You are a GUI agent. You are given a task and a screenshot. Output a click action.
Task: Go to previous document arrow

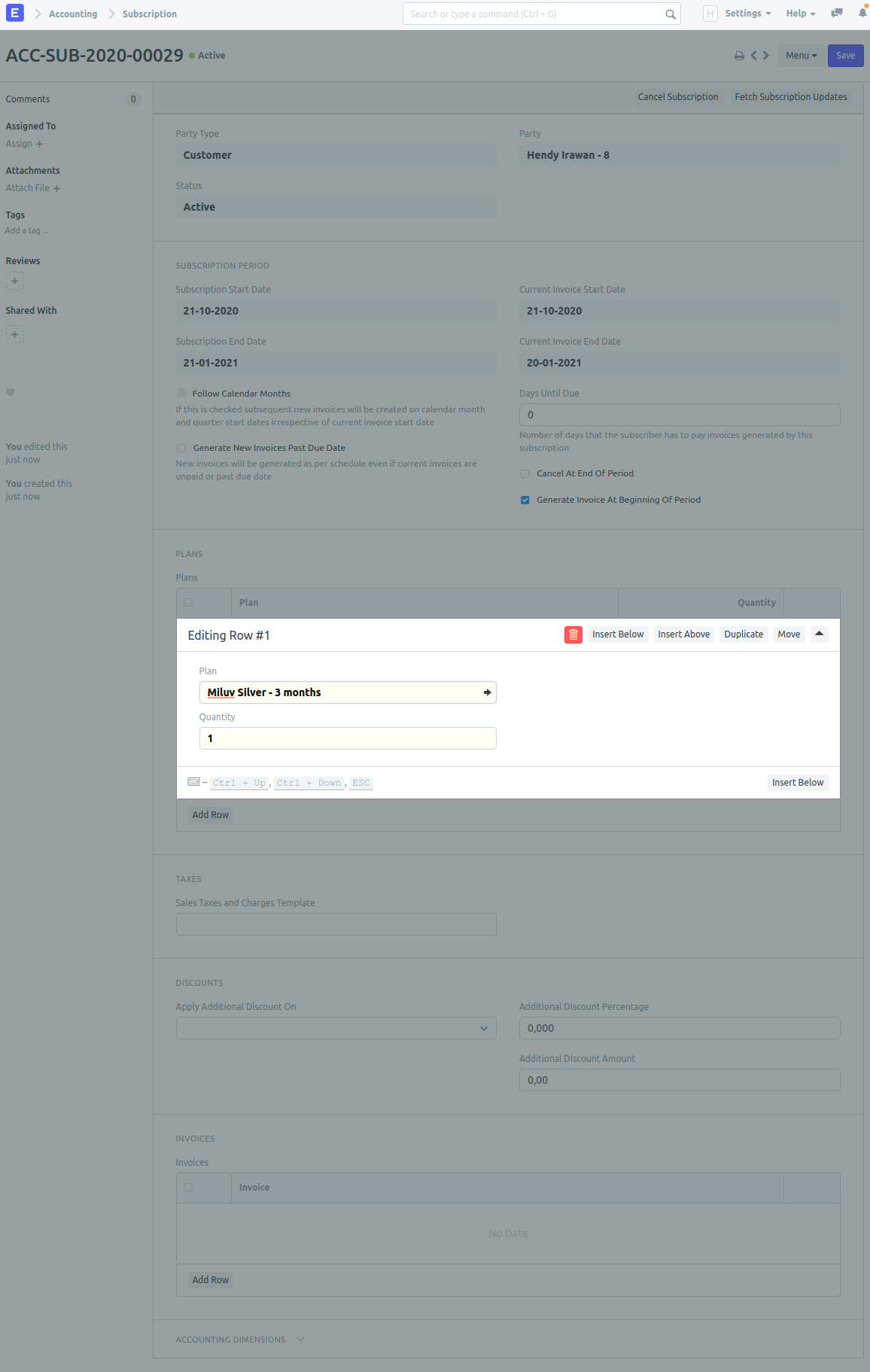click(753, 55)
